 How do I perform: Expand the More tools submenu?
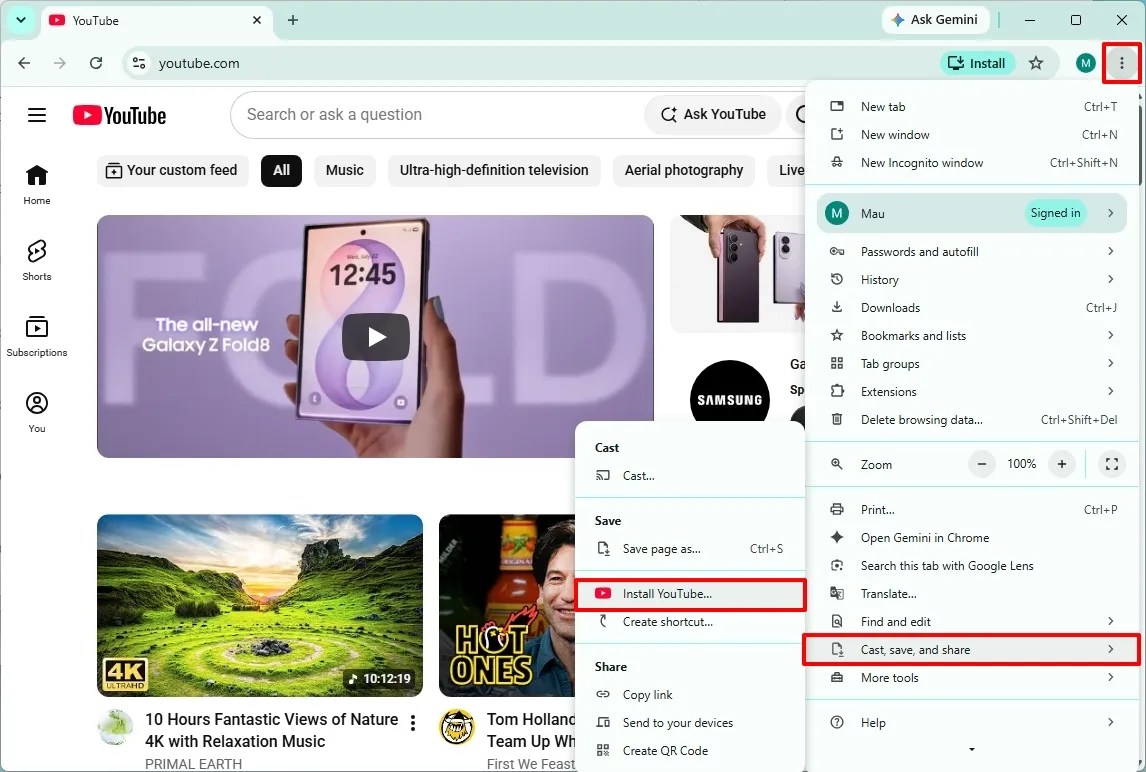click(972, 678)
